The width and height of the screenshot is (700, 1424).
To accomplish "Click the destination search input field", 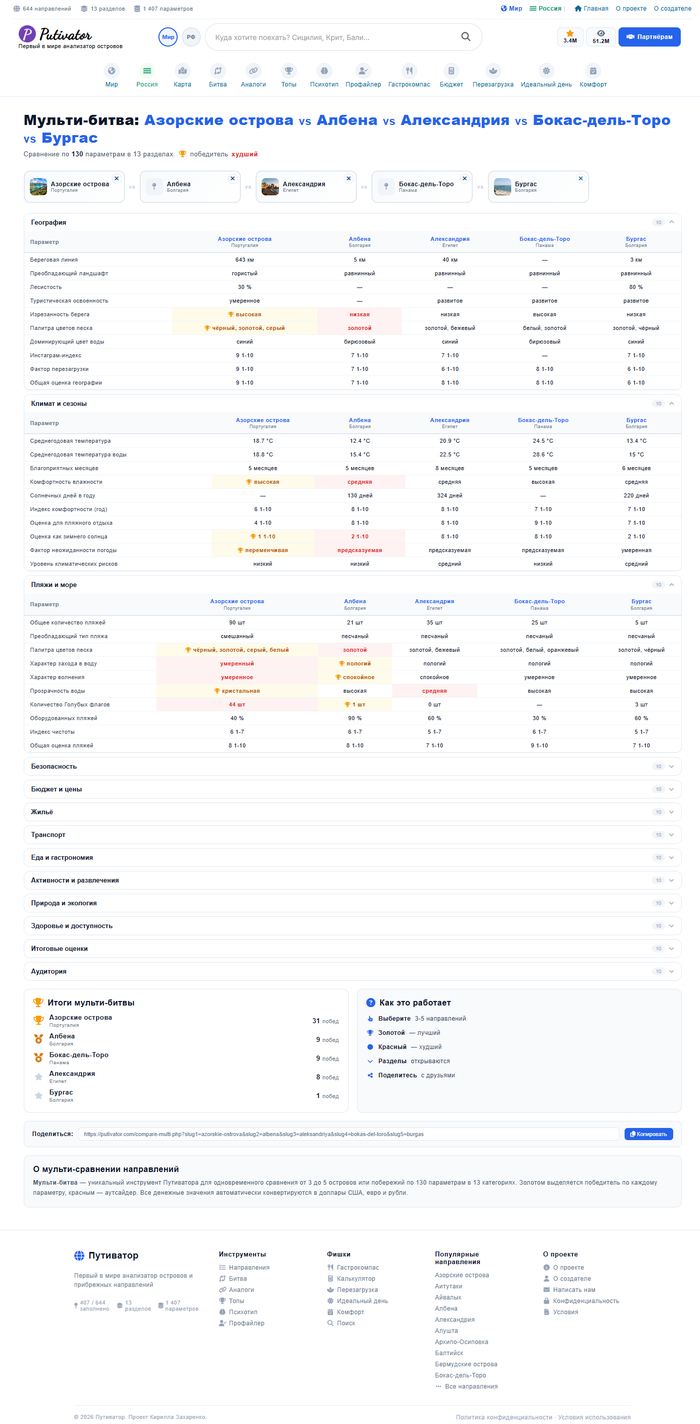I will [x=334, y=37].
